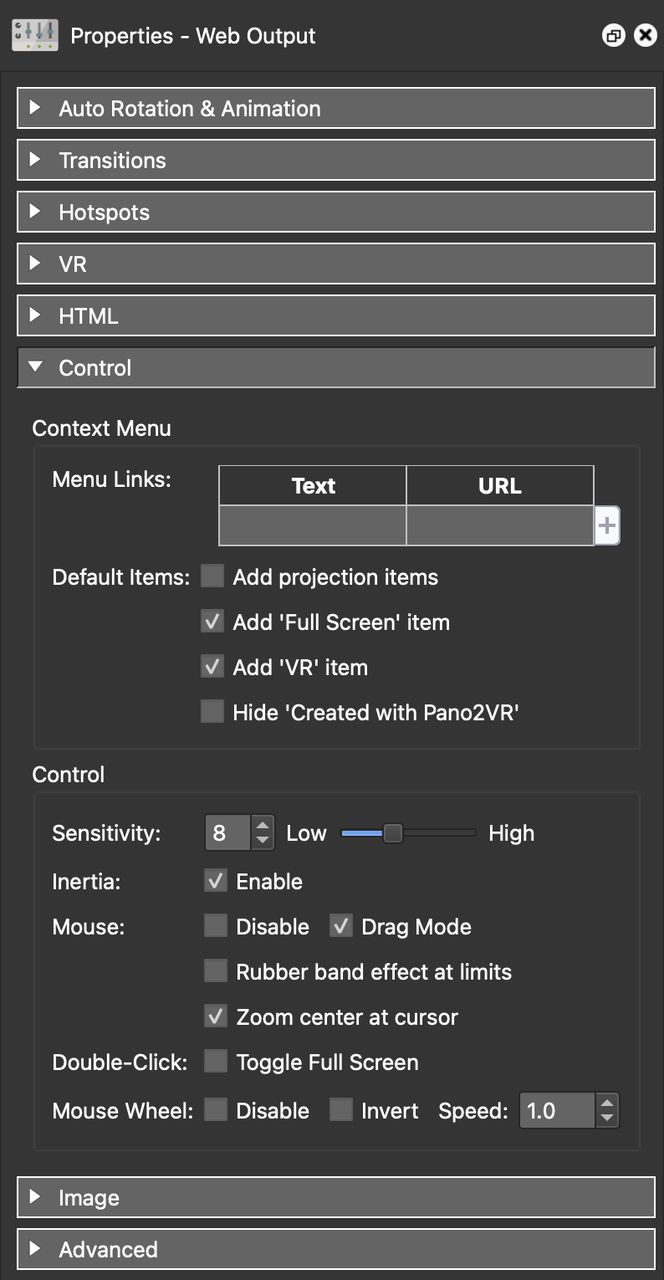
Task: Click the 'Default Items:' label
Action: 121,577
